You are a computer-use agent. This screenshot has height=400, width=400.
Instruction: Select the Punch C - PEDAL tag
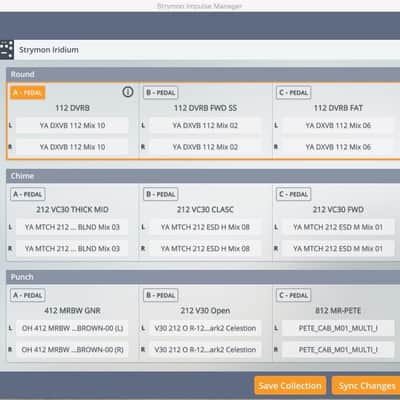tap(294, 295)
